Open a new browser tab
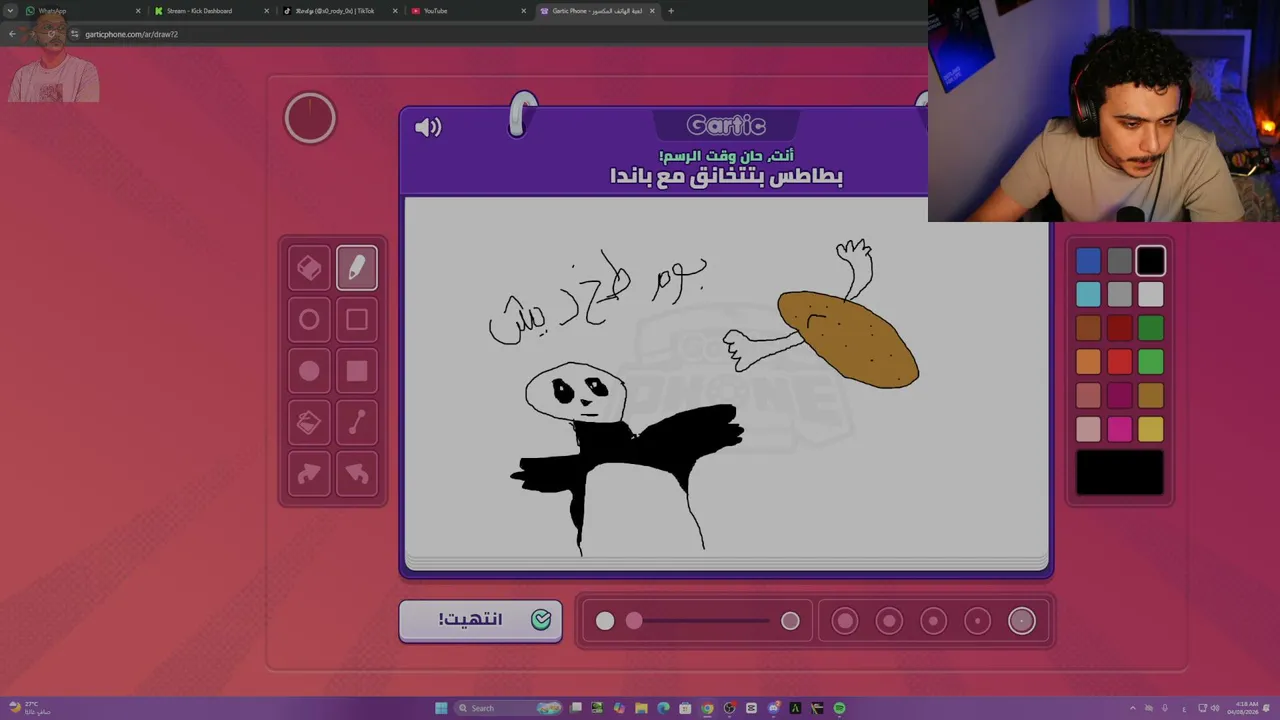 point(671,11)
